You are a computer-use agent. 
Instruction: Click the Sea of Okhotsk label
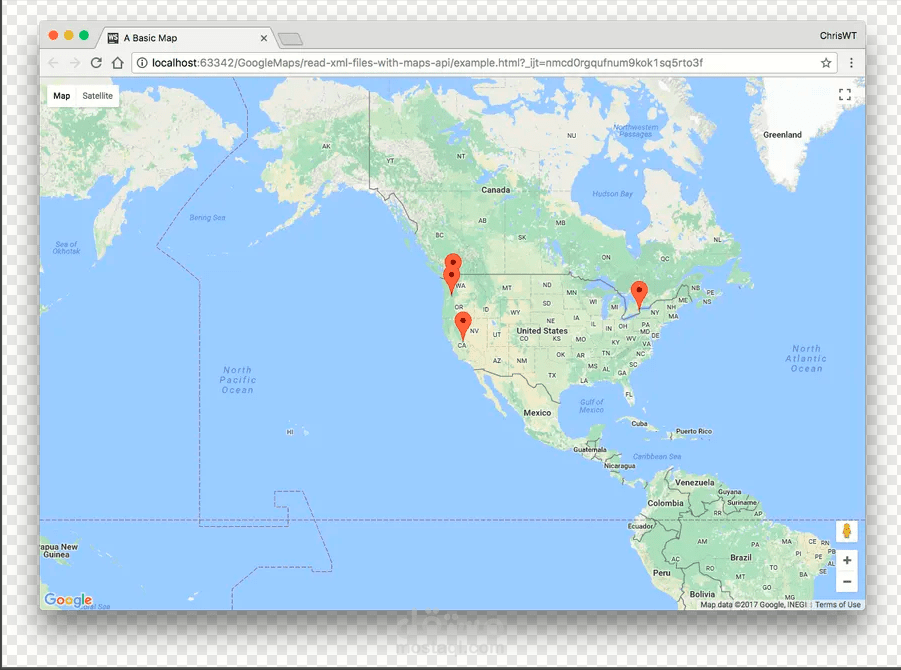67,248
